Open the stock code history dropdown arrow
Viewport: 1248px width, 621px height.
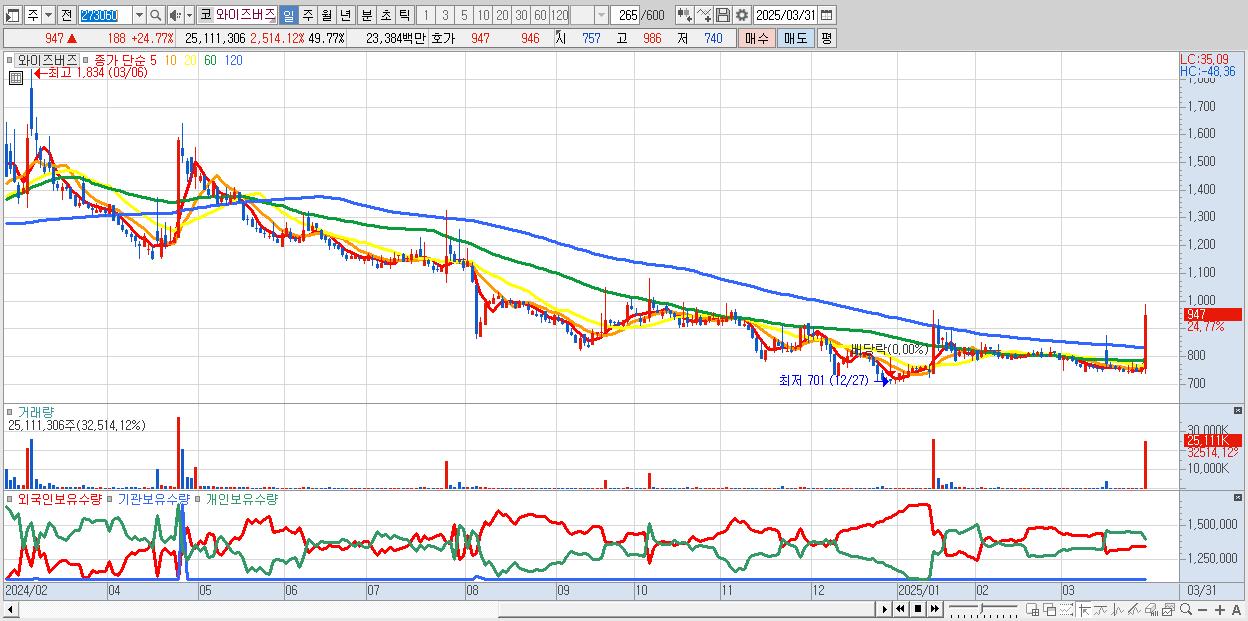point(139,15)
